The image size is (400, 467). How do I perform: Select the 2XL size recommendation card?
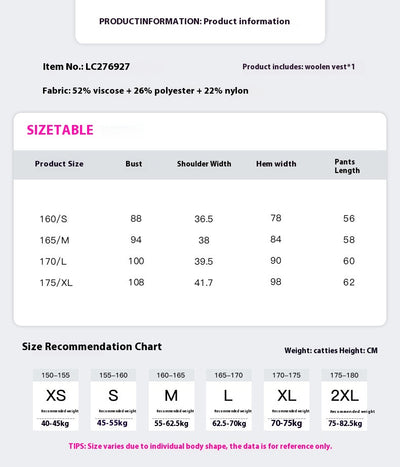pyautogui.click(x=344, y=400)
